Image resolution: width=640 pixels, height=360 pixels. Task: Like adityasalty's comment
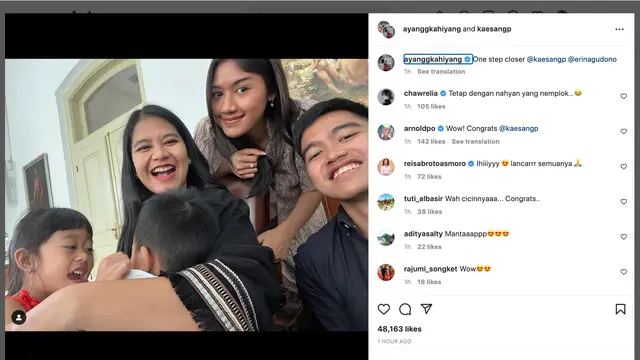[x=623, y=237]
